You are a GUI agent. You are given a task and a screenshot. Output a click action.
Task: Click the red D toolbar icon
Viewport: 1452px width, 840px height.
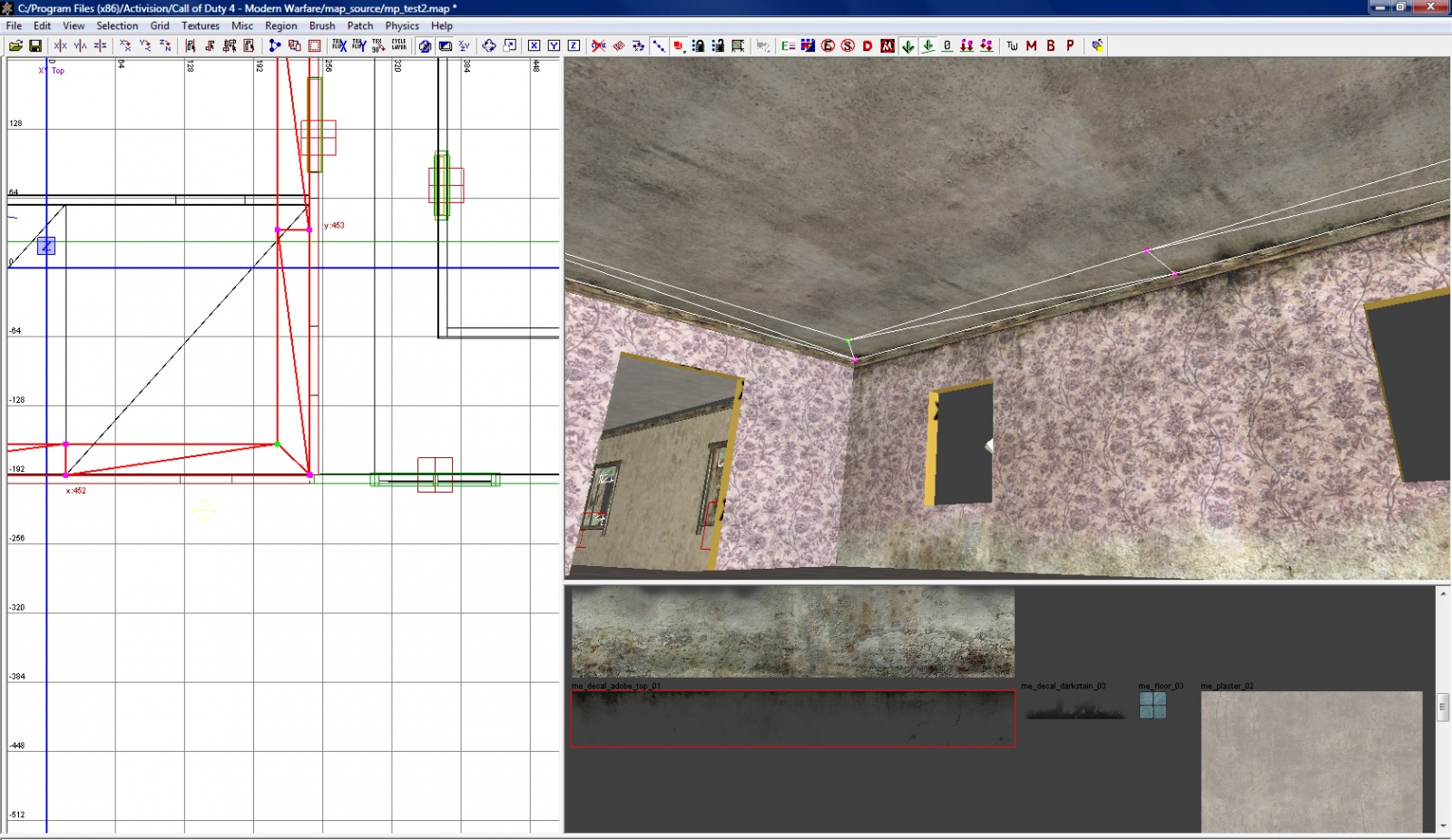(868, 45)
